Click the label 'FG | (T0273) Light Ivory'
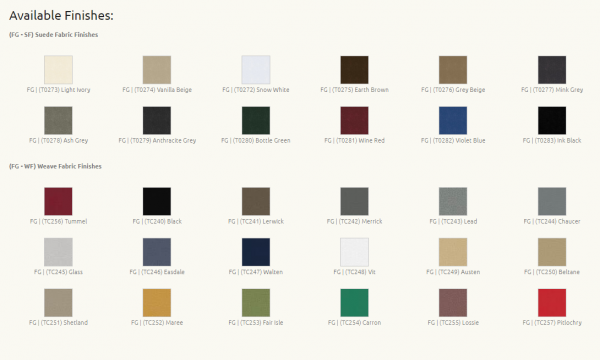The width and height of the screenshot is (600, 360). pyautogui.click(x=58, y=90)
